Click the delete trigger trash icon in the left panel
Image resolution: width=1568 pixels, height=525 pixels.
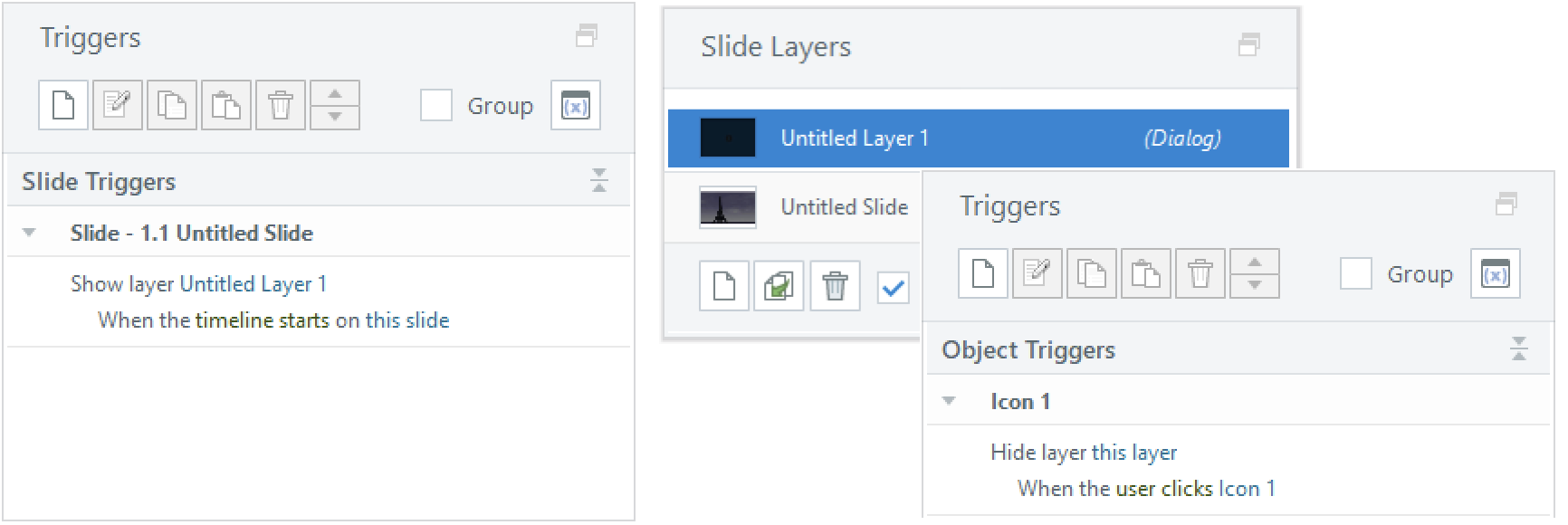point(281,105)
